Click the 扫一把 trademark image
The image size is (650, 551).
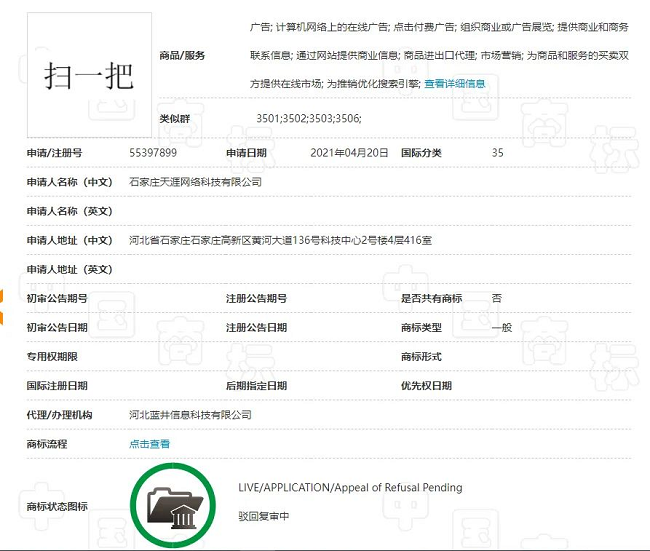(89, 75)
